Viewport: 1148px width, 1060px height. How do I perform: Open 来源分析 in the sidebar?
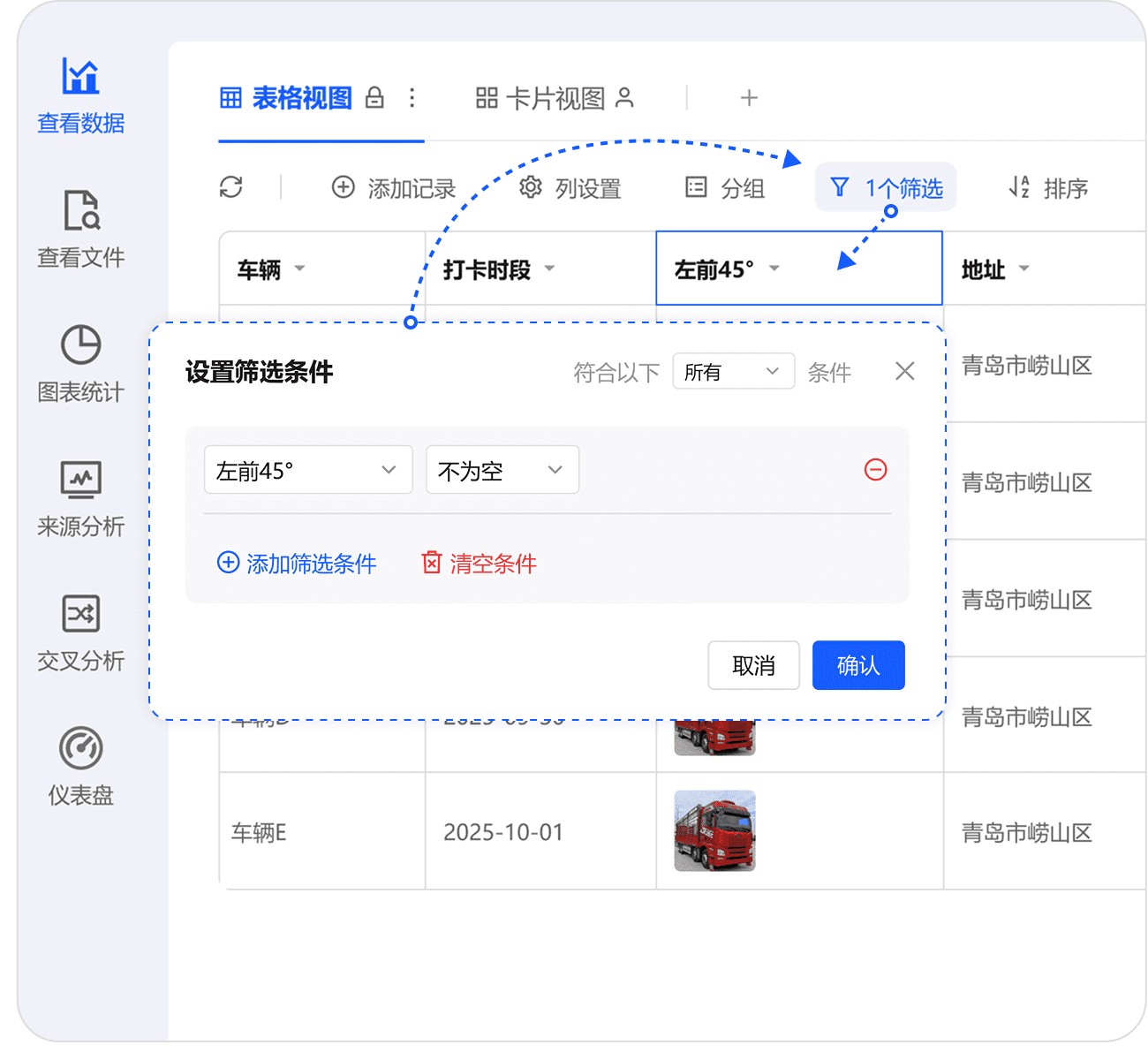[x=80, y=480]
